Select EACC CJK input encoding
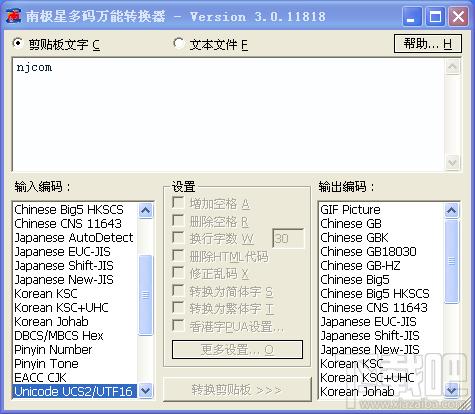The height and width of the screenshot is (414, 475). pos(75,378)
